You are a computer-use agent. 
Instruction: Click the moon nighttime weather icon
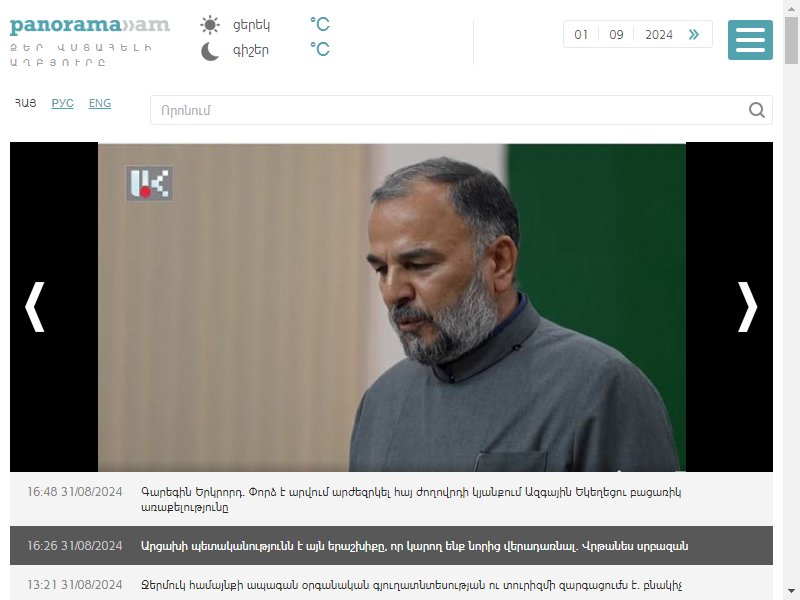click(x=210, y=51)
